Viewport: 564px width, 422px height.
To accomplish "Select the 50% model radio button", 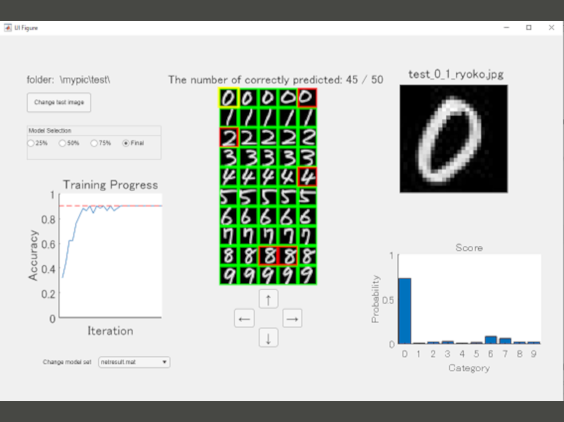I will click(62, 143).
